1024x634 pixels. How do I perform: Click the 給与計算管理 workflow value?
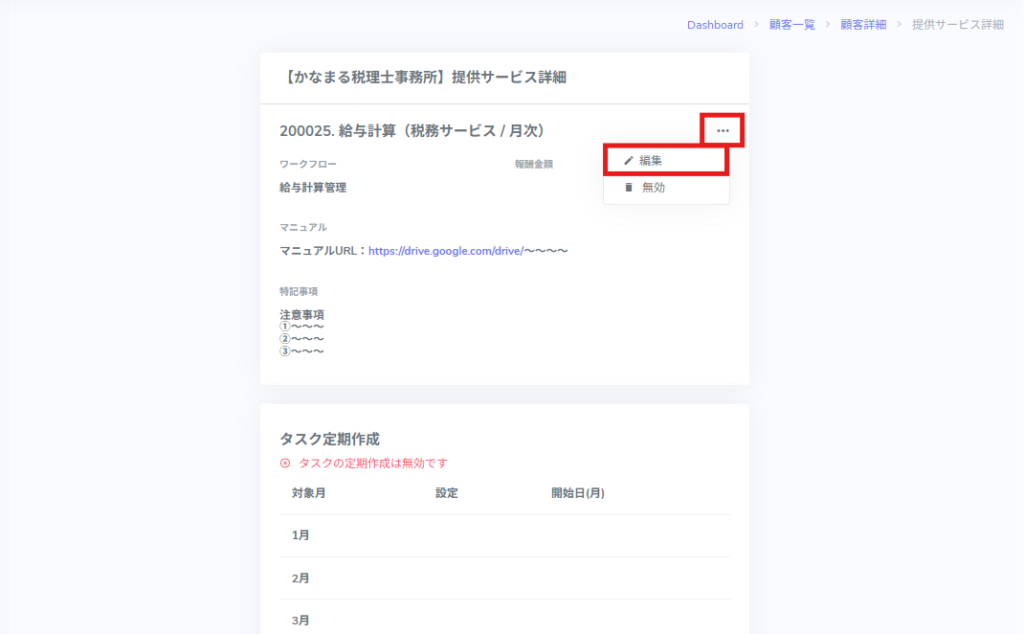pos(313,187)
